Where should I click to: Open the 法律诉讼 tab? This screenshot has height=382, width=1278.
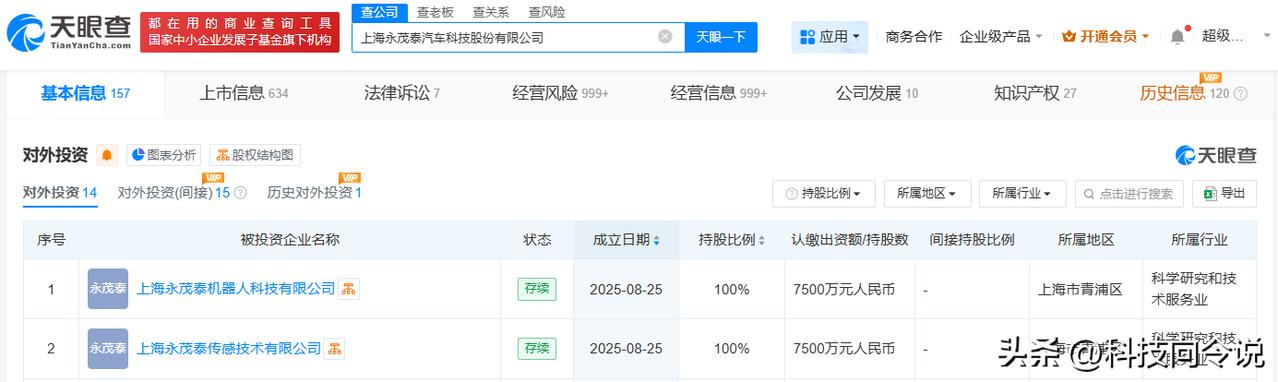click(x=402, y=94)
